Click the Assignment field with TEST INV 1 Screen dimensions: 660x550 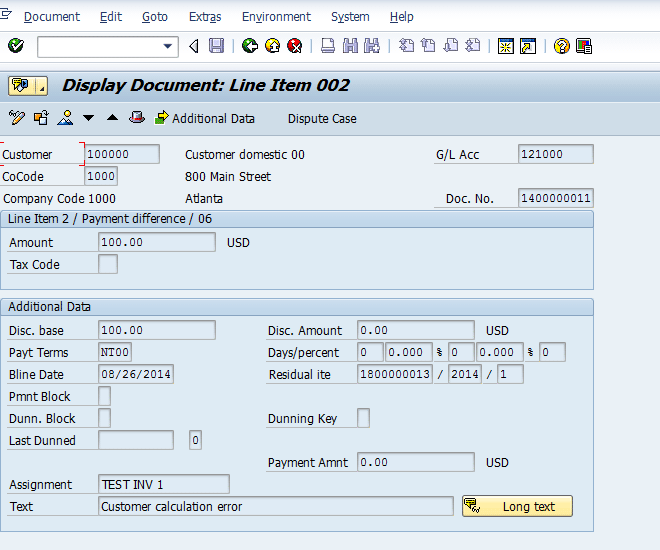coord(164,485)
